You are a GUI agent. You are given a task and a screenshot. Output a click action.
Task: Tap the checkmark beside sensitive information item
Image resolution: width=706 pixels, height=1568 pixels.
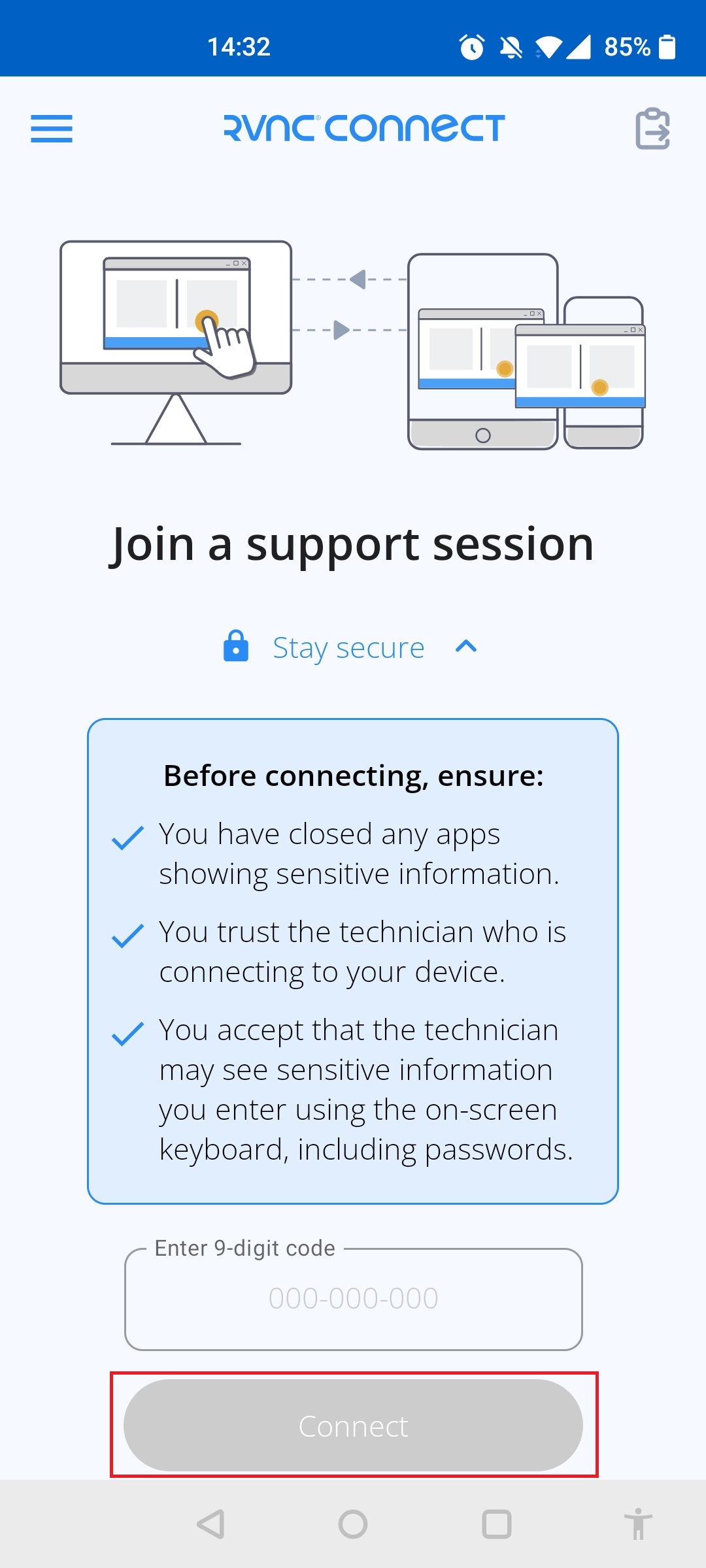[128, 1034]
